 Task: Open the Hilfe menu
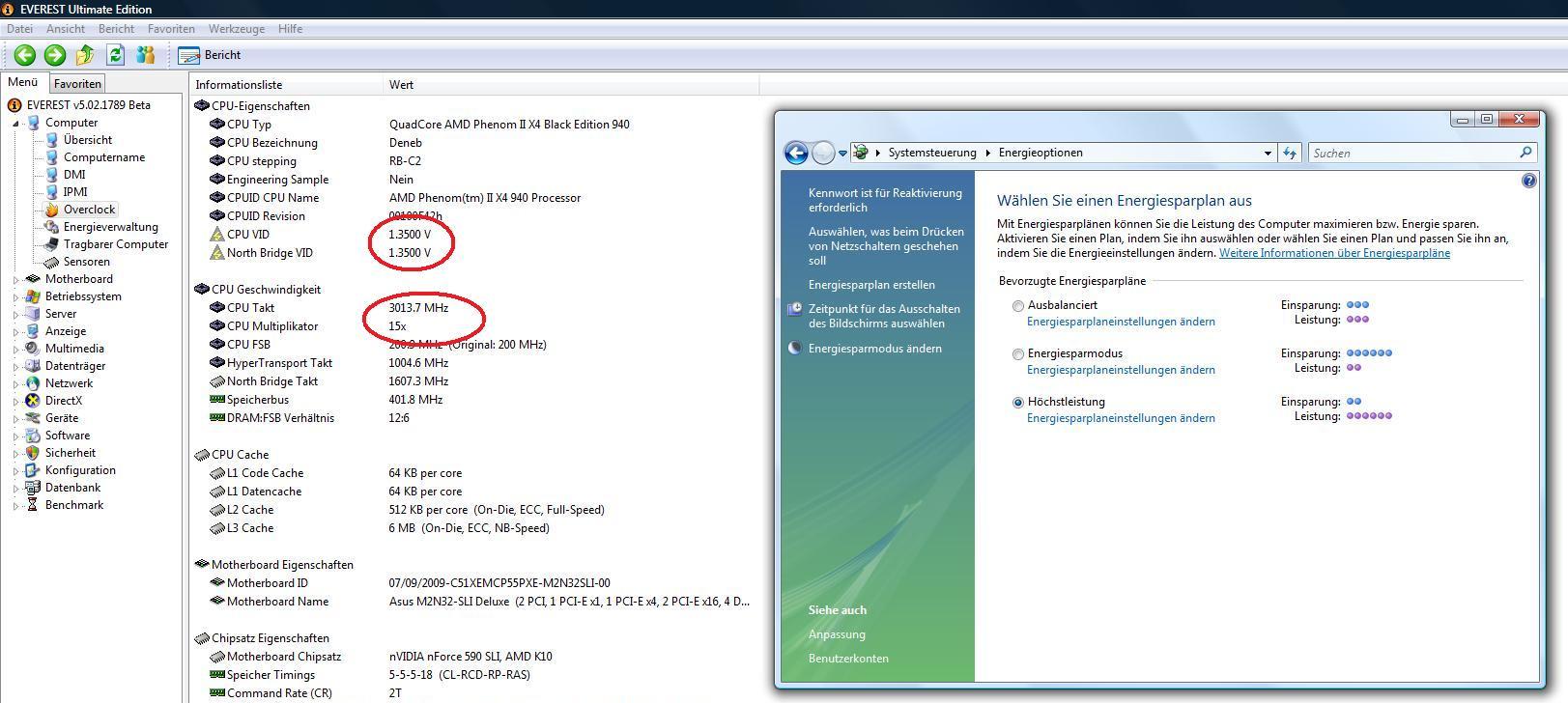pyautogui.click(x=290, y=29)
